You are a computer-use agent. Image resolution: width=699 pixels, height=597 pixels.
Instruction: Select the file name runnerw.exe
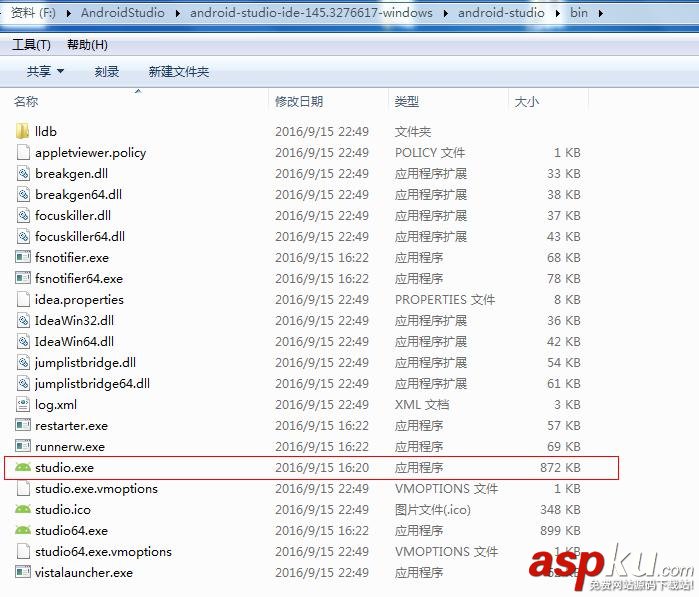pos(70,446)
